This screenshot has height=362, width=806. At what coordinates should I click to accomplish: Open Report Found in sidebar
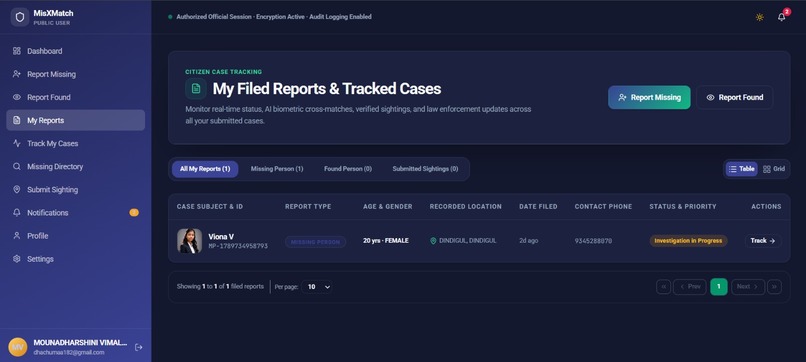[76, 97]
